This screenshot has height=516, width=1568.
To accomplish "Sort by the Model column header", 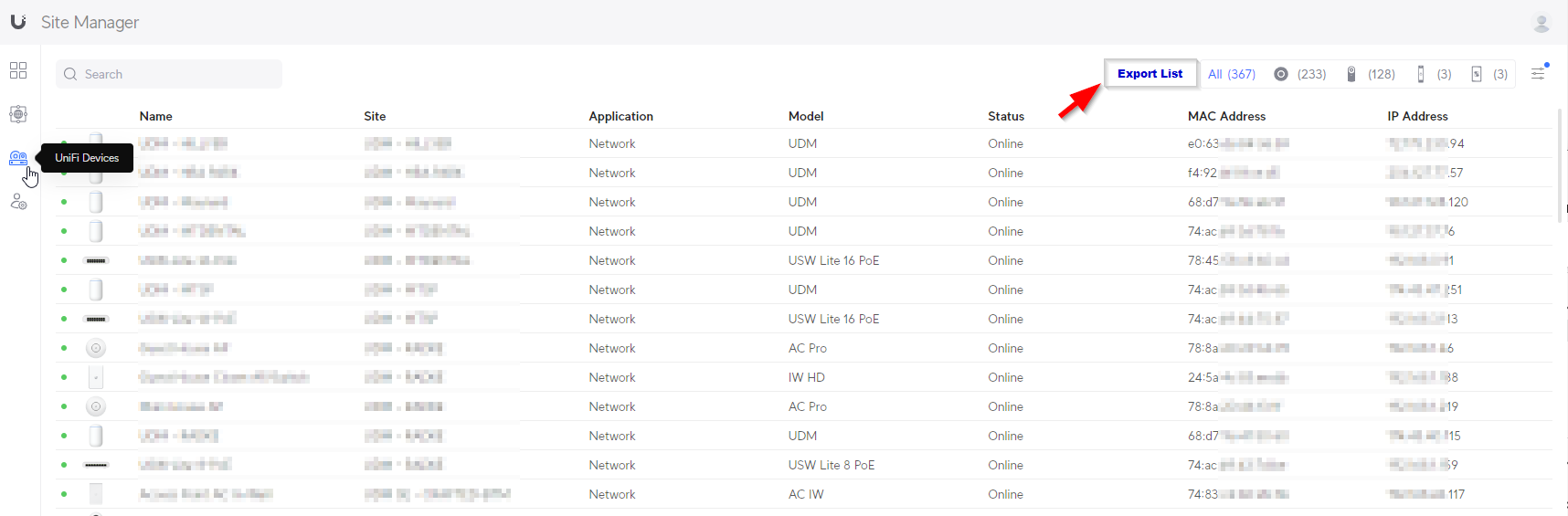I will pos(805,116).
